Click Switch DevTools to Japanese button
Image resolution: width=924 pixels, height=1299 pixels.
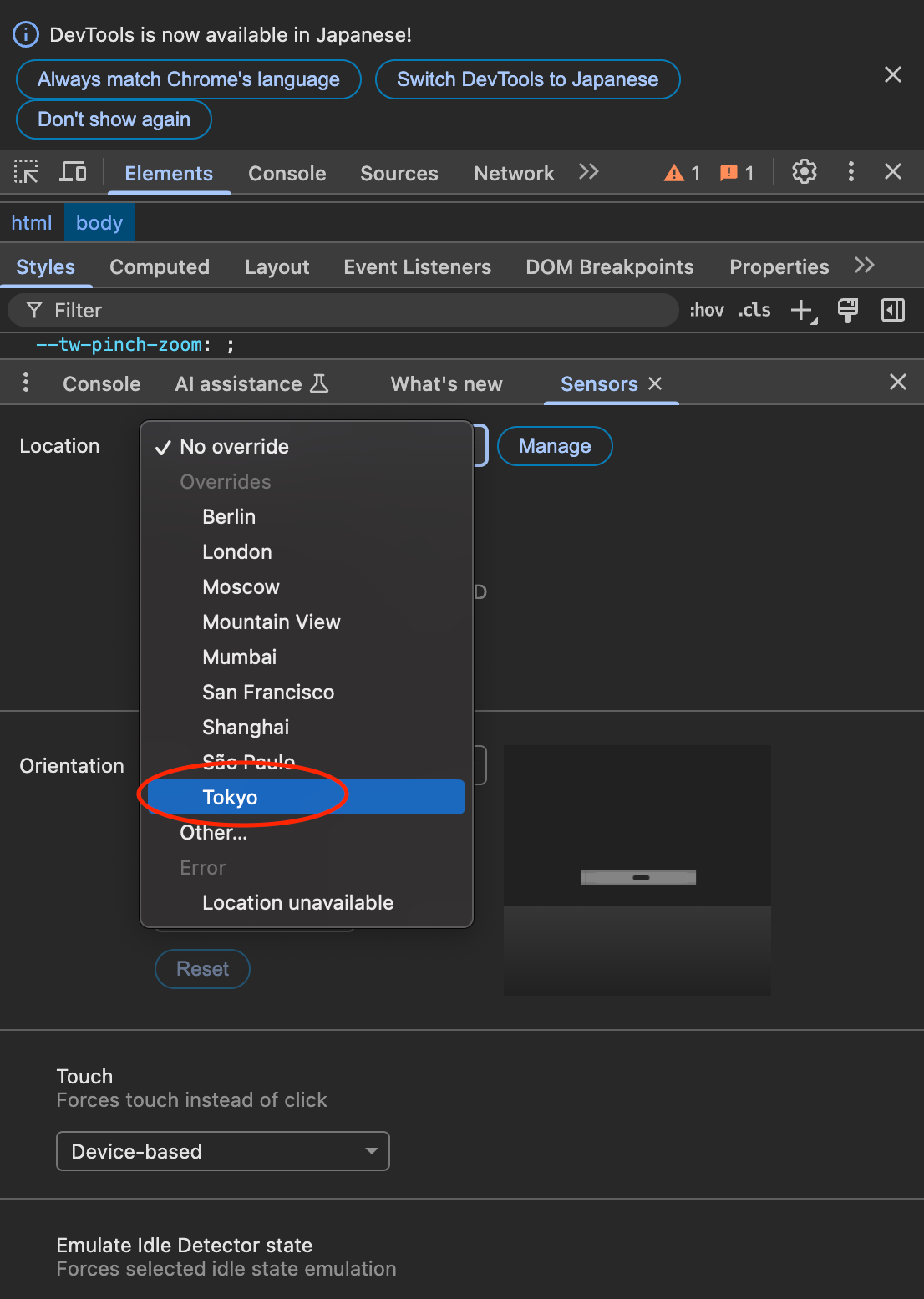point(527,79)
